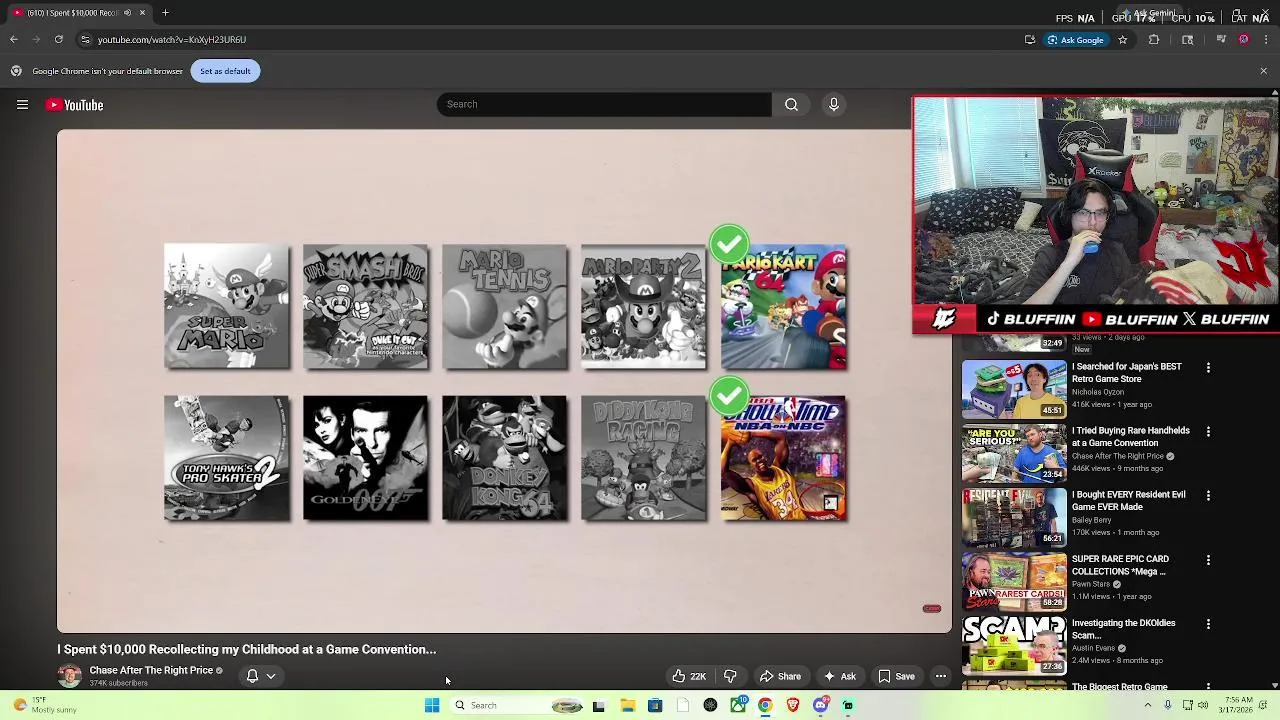
Task: Click the video title text
Action: (x=246, y=649)
